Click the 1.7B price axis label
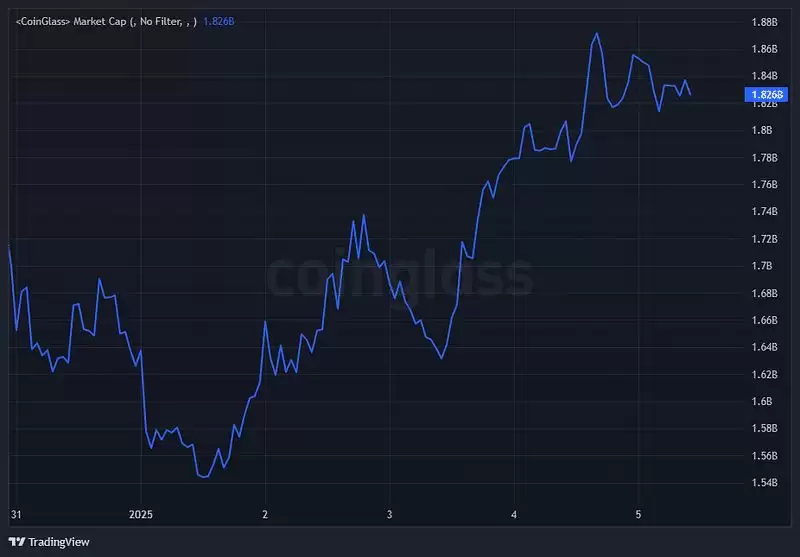Image resolution: width=800 pixels, height=557 pixels. [x=760, y=266]
